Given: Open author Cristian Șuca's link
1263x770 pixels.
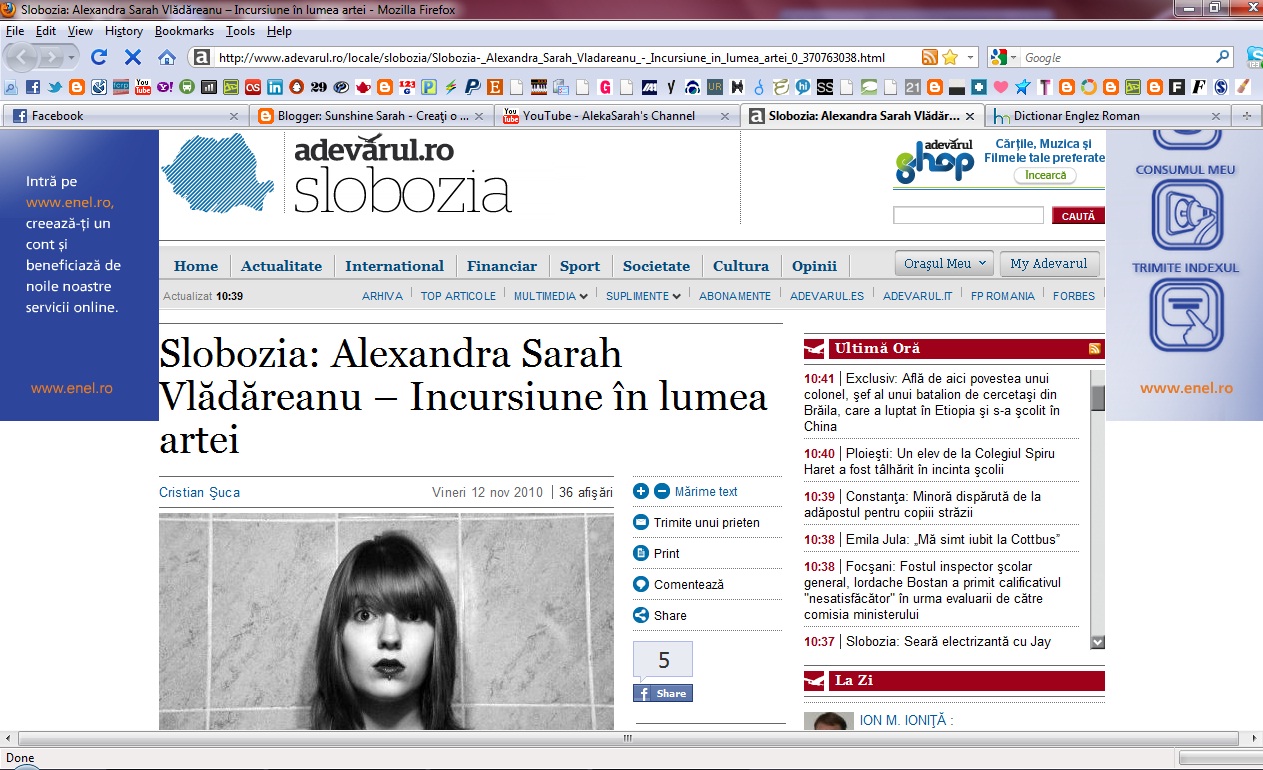Looking at the screenshot, I should pos(200,492).
